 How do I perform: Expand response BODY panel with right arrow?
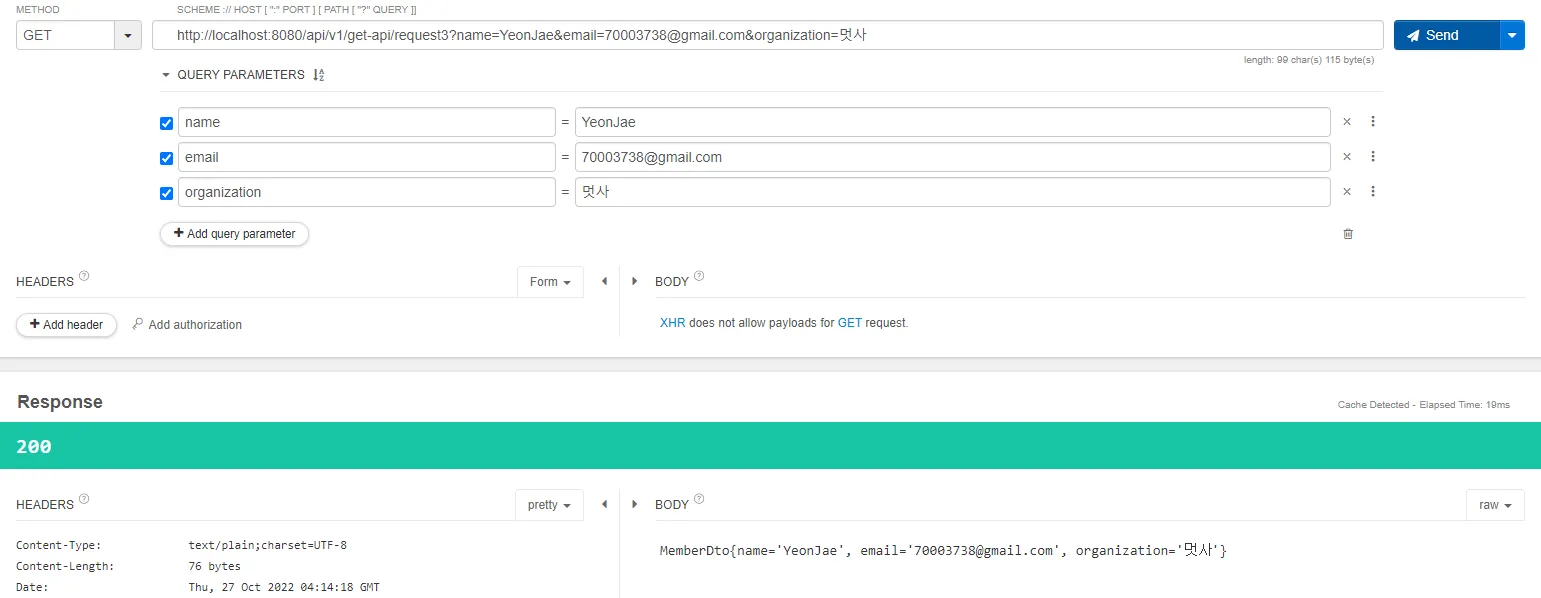point(634,505)
